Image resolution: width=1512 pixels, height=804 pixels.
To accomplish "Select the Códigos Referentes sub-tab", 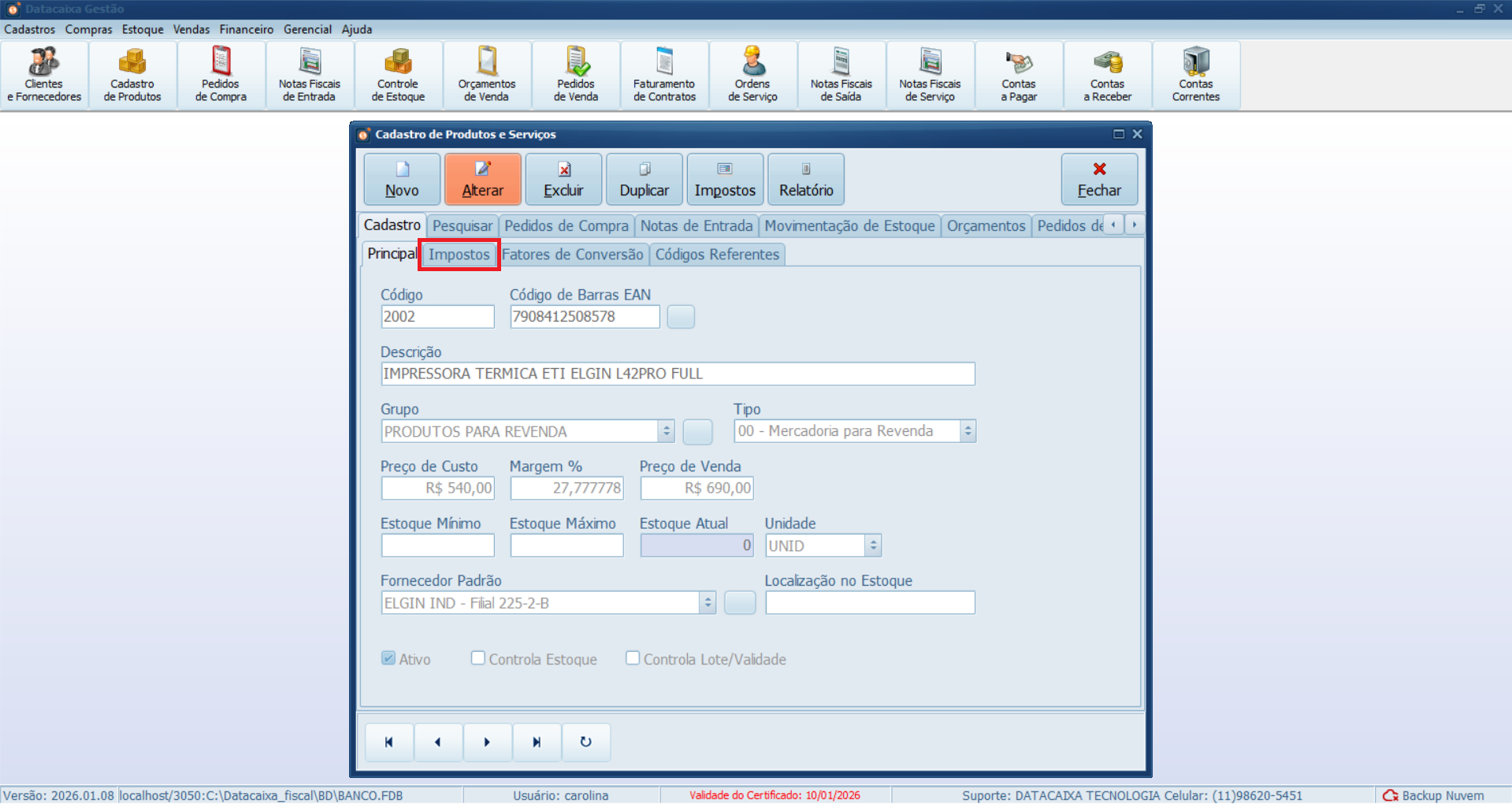I will (x=717, y=255).
